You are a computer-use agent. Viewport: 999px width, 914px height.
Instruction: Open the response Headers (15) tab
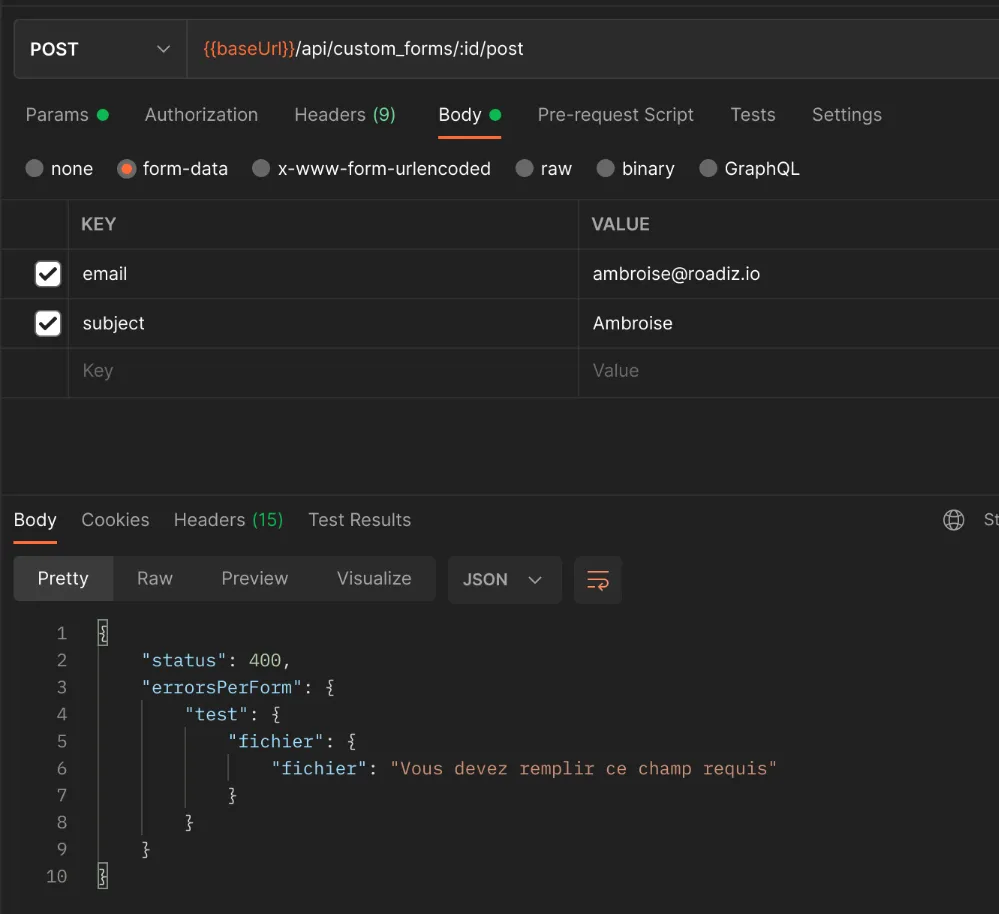(x=228, y=520)
